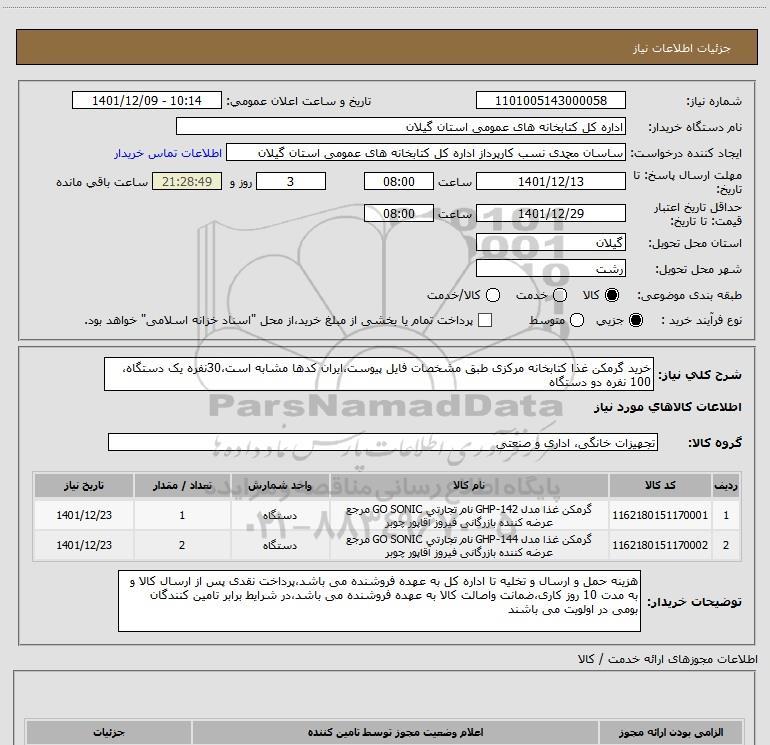This screenshot has height=745, width=770.
Task: Click quantity cell showing 2
Action: (182, 545)
